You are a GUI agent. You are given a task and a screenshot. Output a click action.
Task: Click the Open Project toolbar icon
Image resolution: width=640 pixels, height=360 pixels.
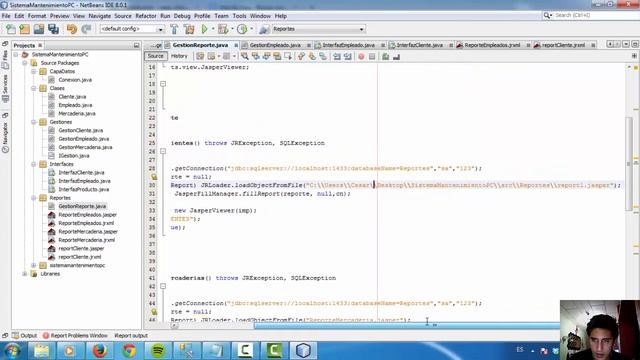pyautogui.click(x=39, y=29)
